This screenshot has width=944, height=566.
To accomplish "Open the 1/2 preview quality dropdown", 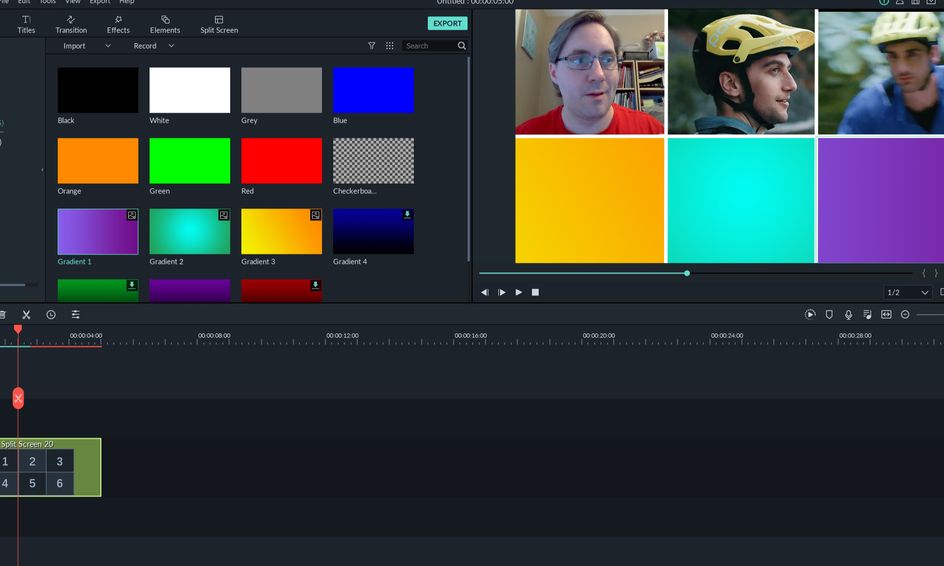I will pyautogui.click(x=907, y=292).
